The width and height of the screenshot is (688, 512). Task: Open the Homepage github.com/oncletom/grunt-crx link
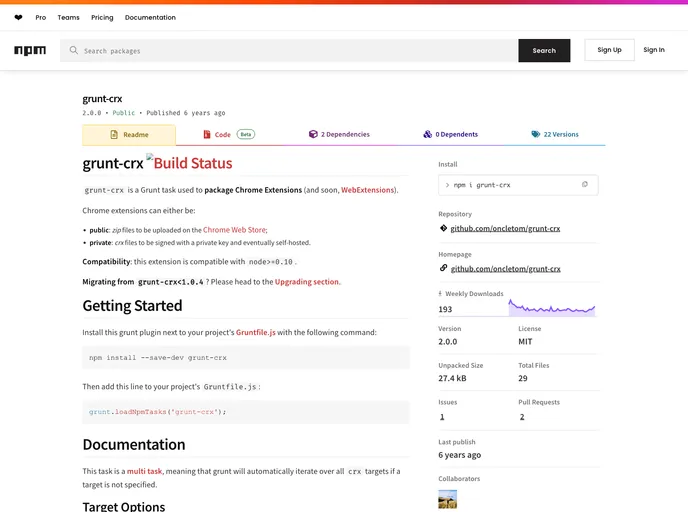point(505,269)
